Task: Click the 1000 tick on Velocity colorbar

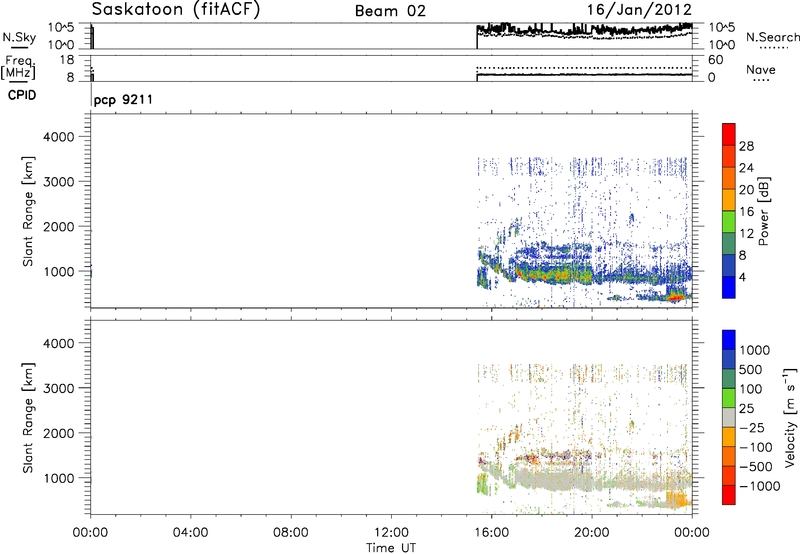Action: point(755,350)
